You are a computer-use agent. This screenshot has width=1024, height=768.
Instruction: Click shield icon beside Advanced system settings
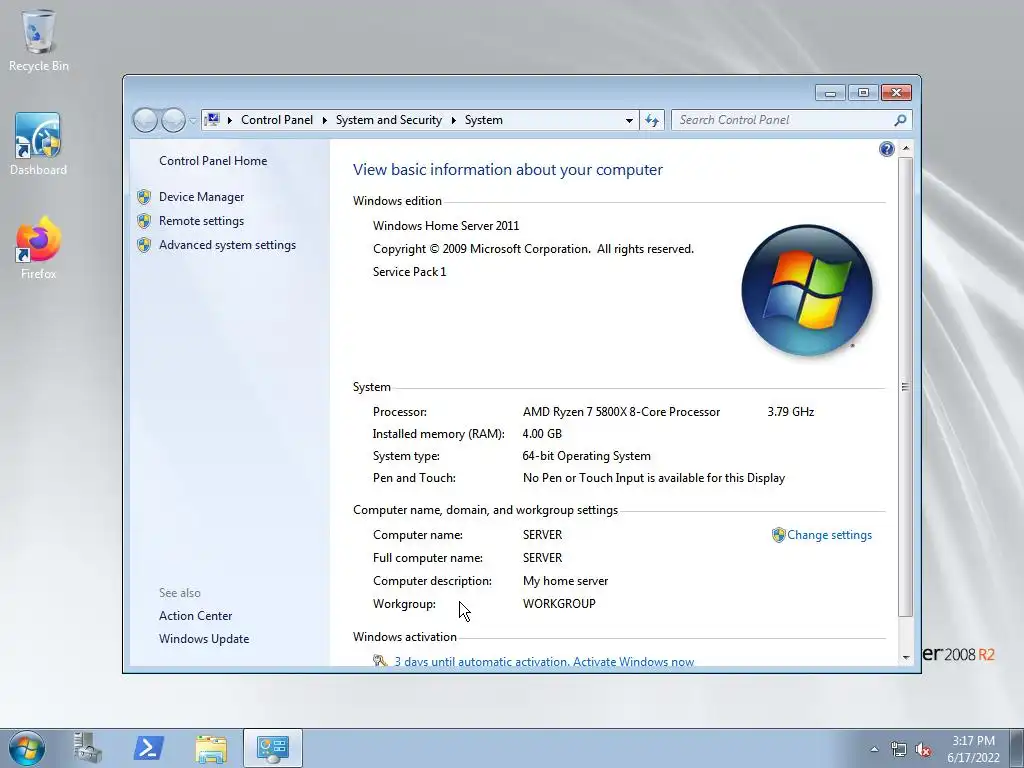[x=144, y=246]
